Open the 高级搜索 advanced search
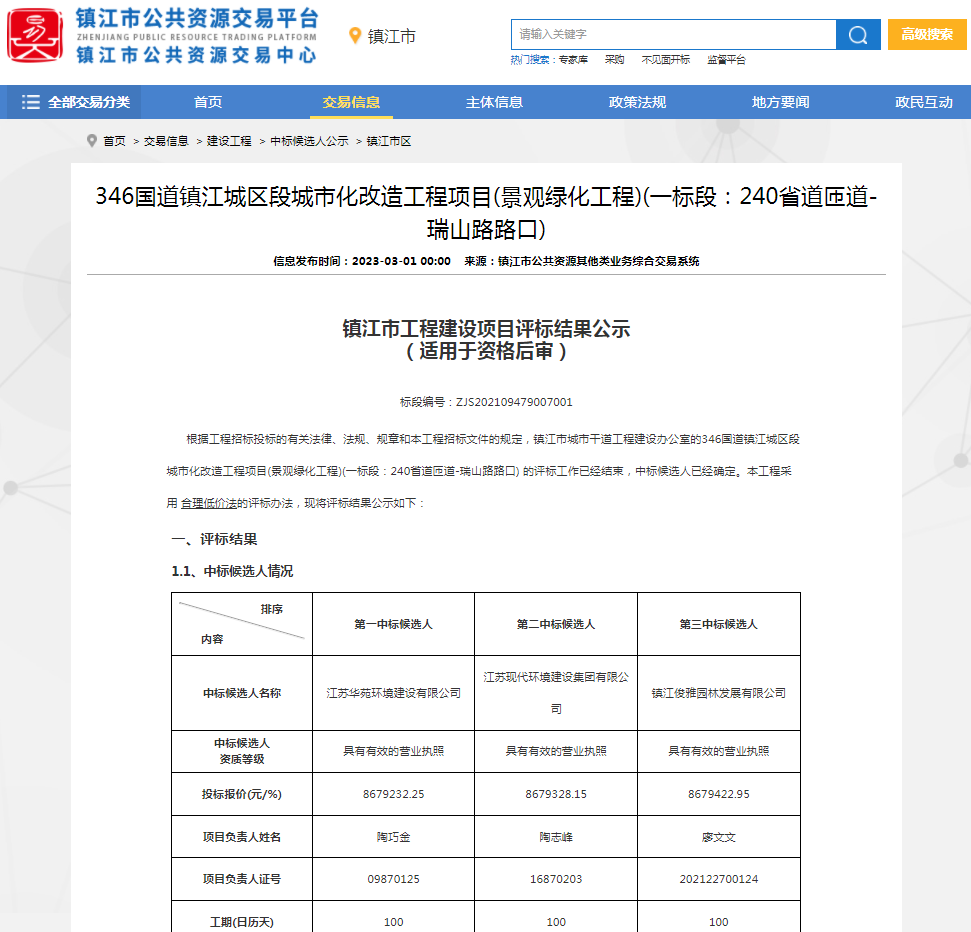Screen dimensions: 971x932 [x=927, y=35]
